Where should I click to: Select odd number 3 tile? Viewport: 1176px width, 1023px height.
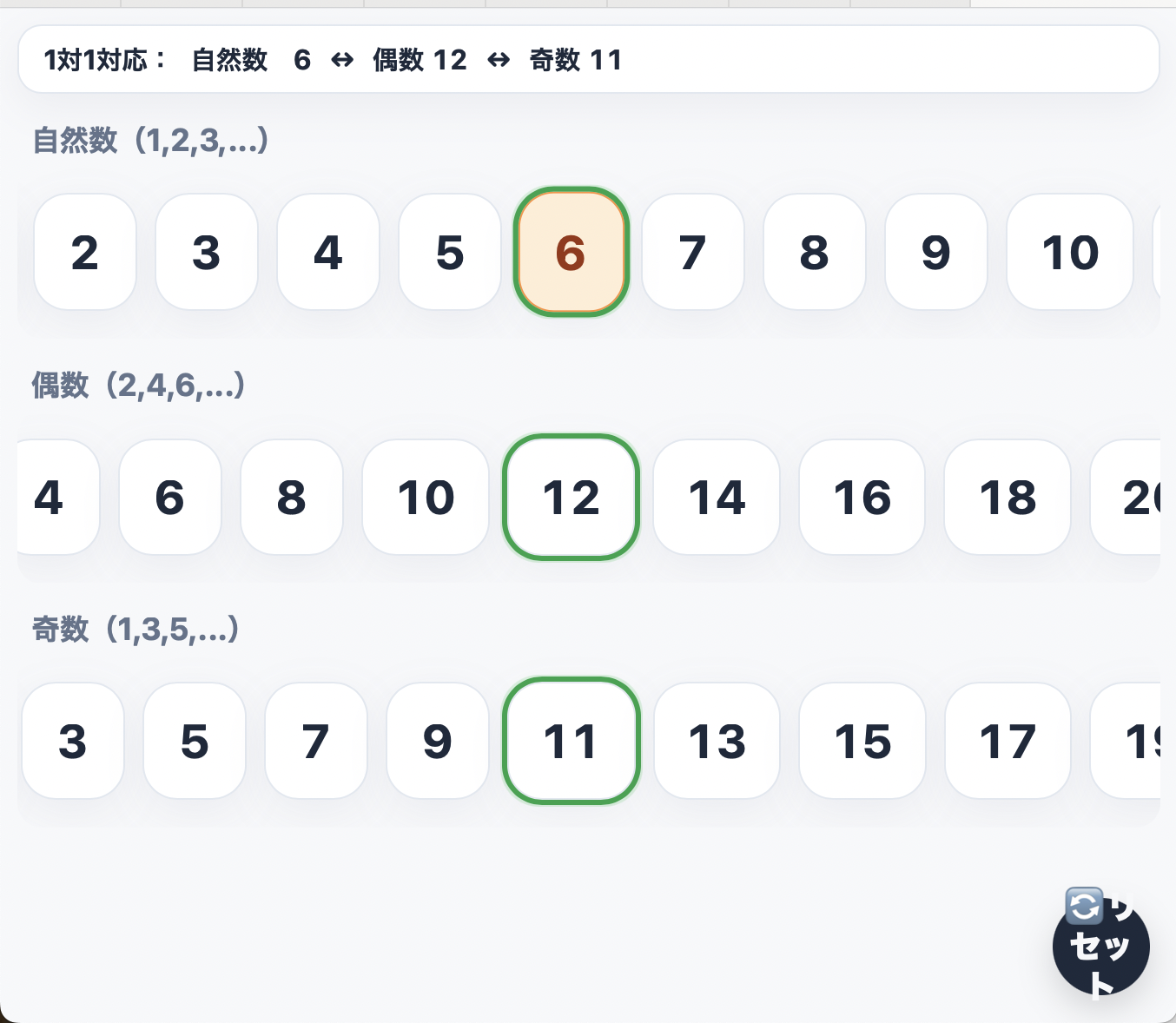pos(73,742)
